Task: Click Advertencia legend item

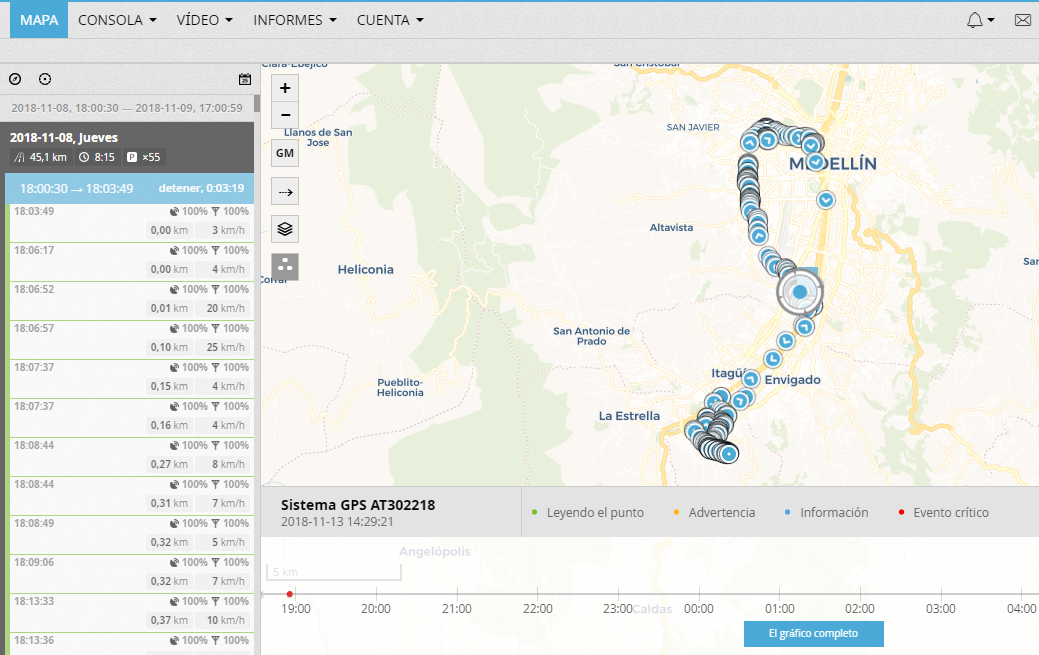Action: [x=714, y=512]
